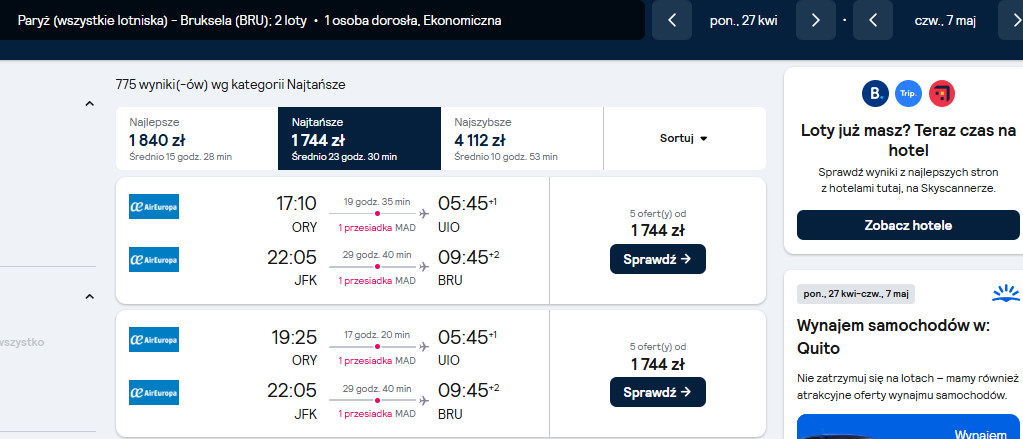Click the czw., 7 maj return date
The image size is (1023, 439).
click(x=945, y=20)
